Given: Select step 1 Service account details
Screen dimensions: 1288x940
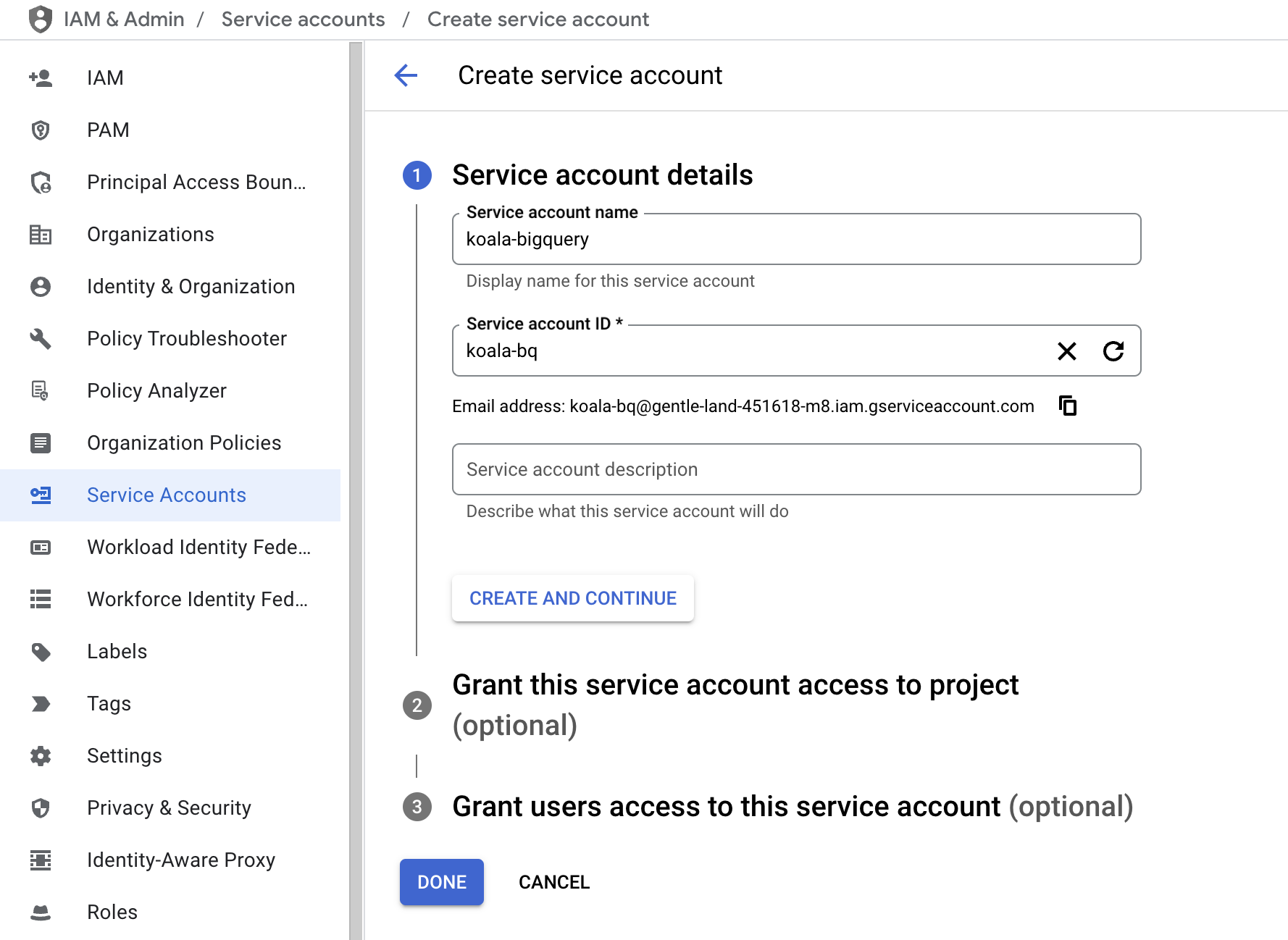Looking at the screenshot, I should tap(602, 175).
